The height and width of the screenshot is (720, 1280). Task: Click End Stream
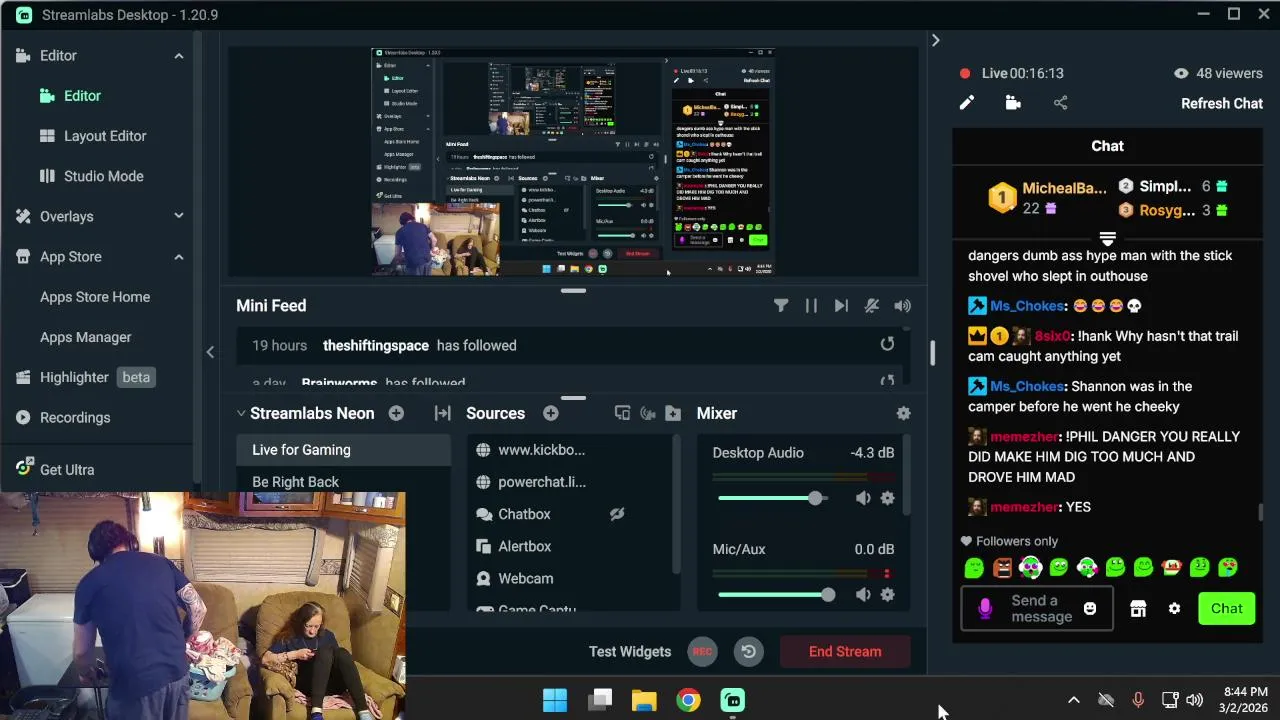click(845, 651)
